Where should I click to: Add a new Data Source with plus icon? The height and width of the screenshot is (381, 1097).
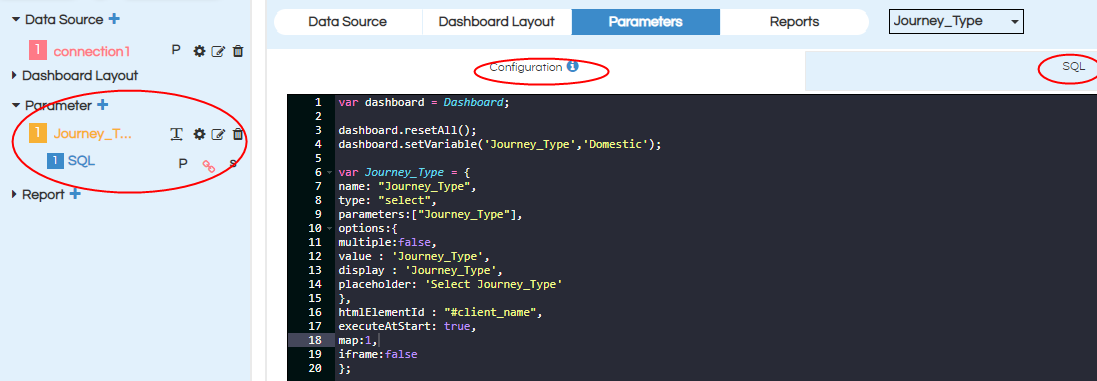pyautogui.click(x=114, y=19)
